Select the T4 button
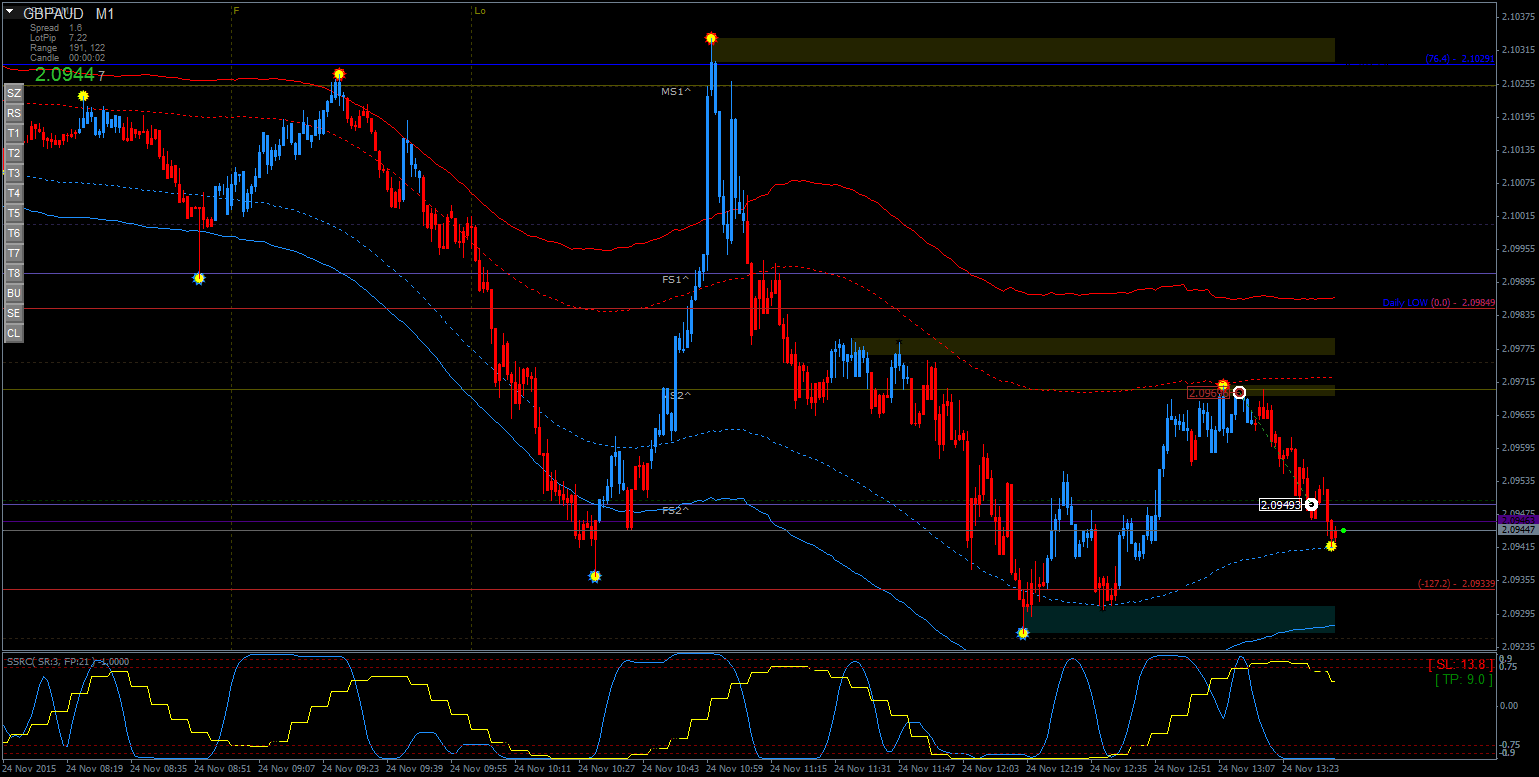Viewport: 1539px width, 777px height. [14, 193]
